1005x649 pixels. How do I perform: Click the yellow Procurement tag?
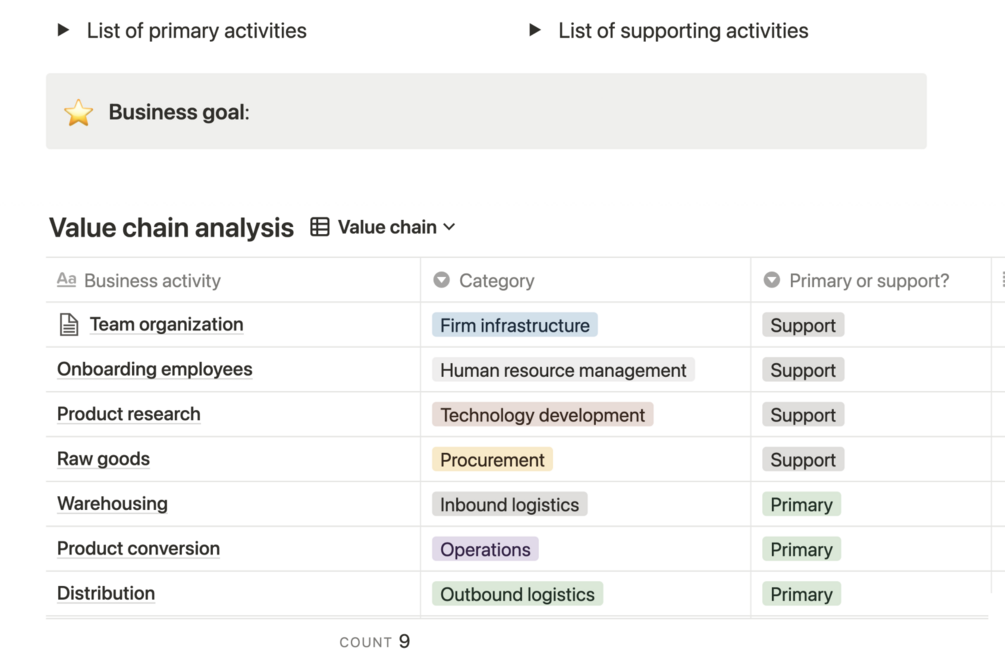pos(492,460)
